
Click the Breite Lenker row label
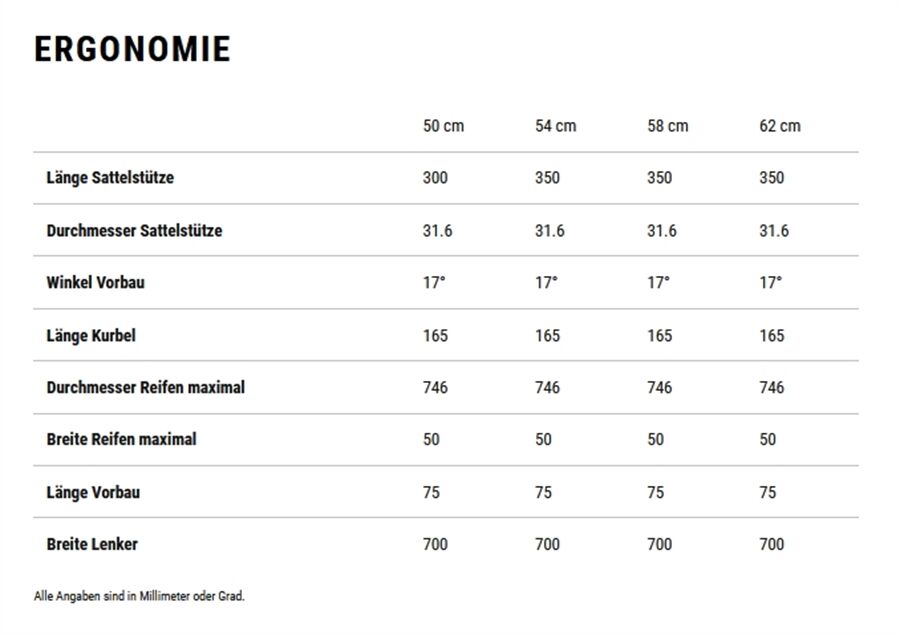coord(92,544)
